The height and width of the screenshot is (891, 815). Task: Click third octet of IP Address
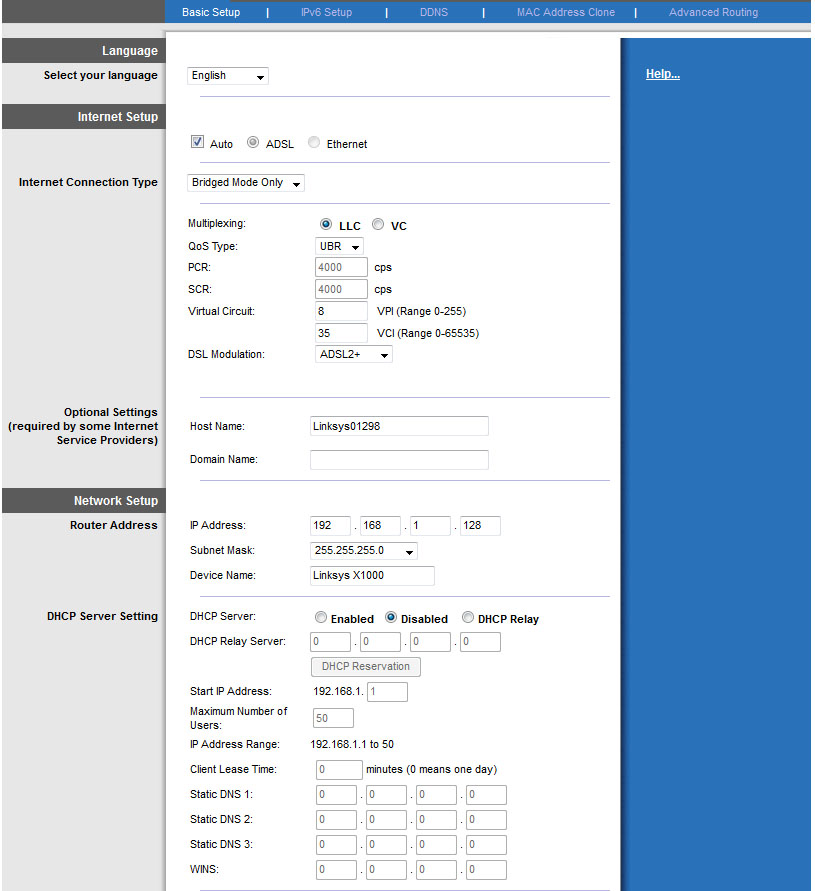pos(430,526)
